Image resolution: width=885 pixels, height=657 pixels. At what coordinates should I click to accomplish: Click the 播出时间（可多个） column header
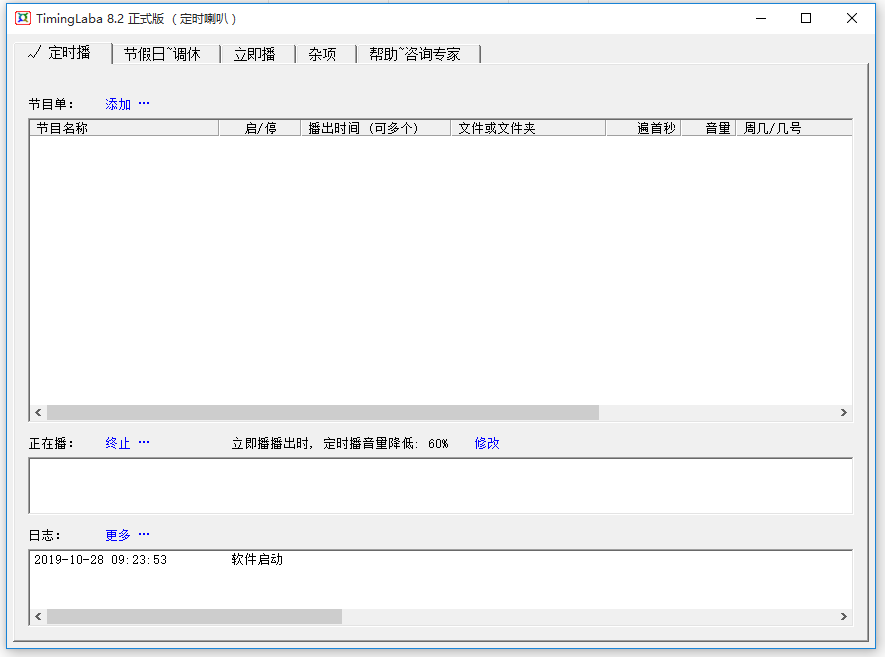pyautogui.click(x=376, y=128)
